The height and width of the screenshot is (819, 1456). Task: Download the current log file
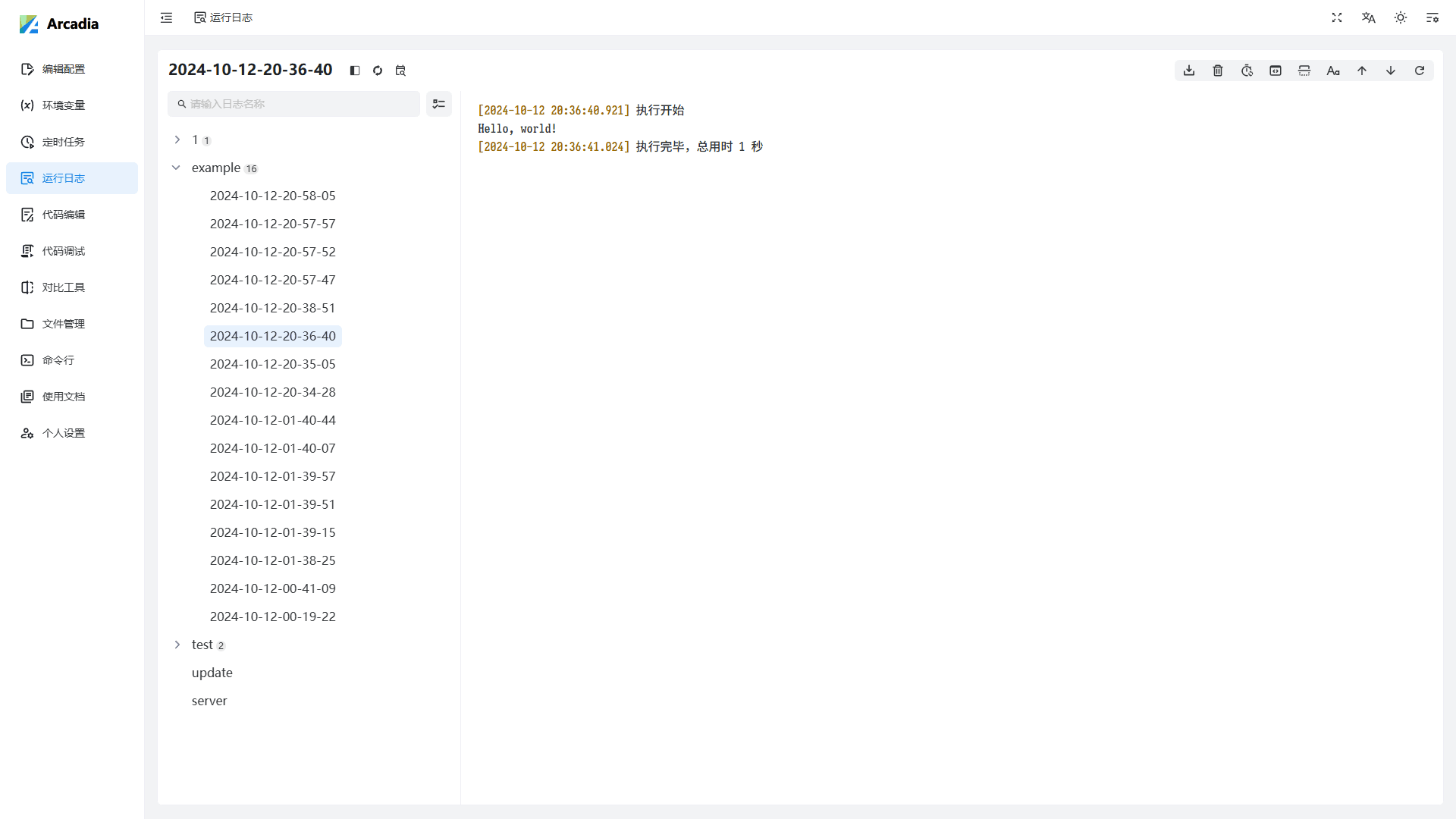pos(1189,71)
